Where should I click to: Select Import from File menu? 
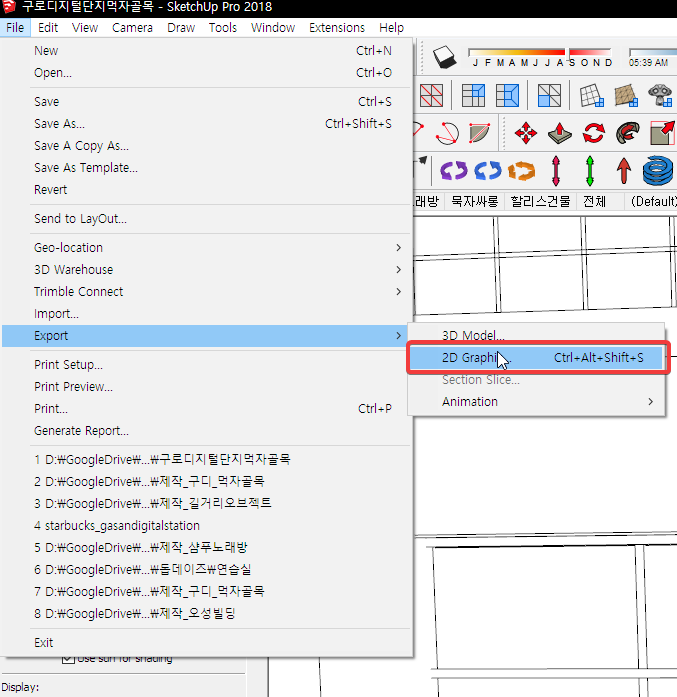(x=207, y=314)
